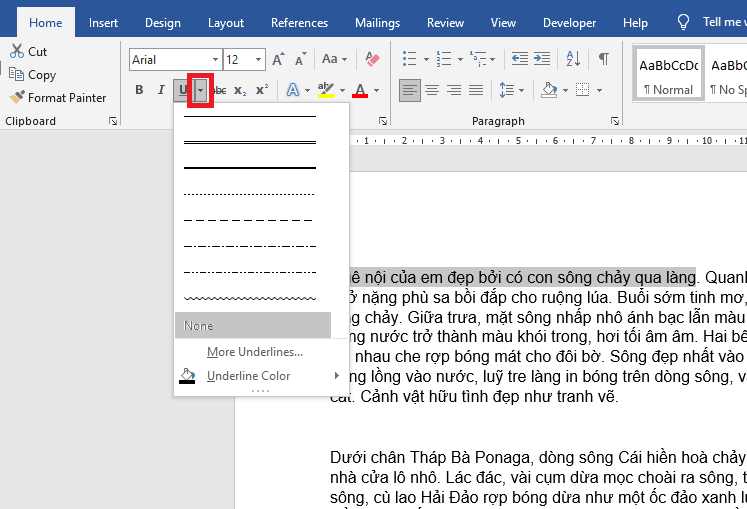Open the References tab

pos(299,22)
